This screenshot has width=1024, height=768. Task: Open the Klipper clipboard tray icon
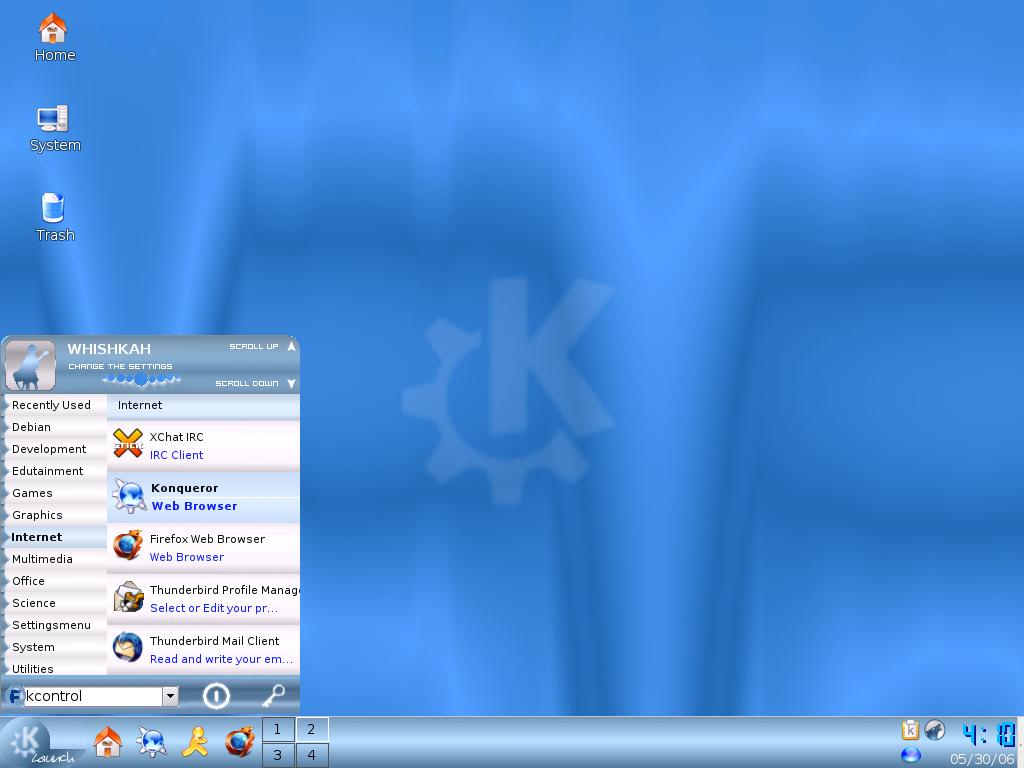(910, 729)
